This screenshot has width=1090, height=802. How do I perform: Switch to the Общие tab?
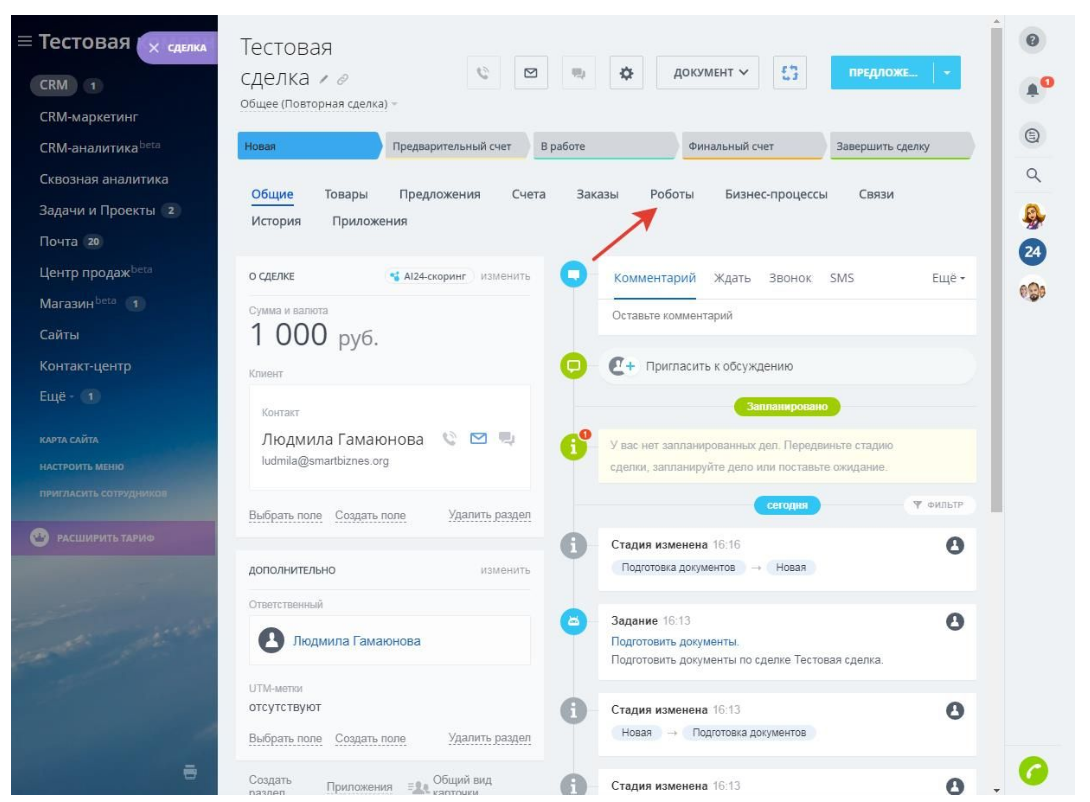coord(272,195)
